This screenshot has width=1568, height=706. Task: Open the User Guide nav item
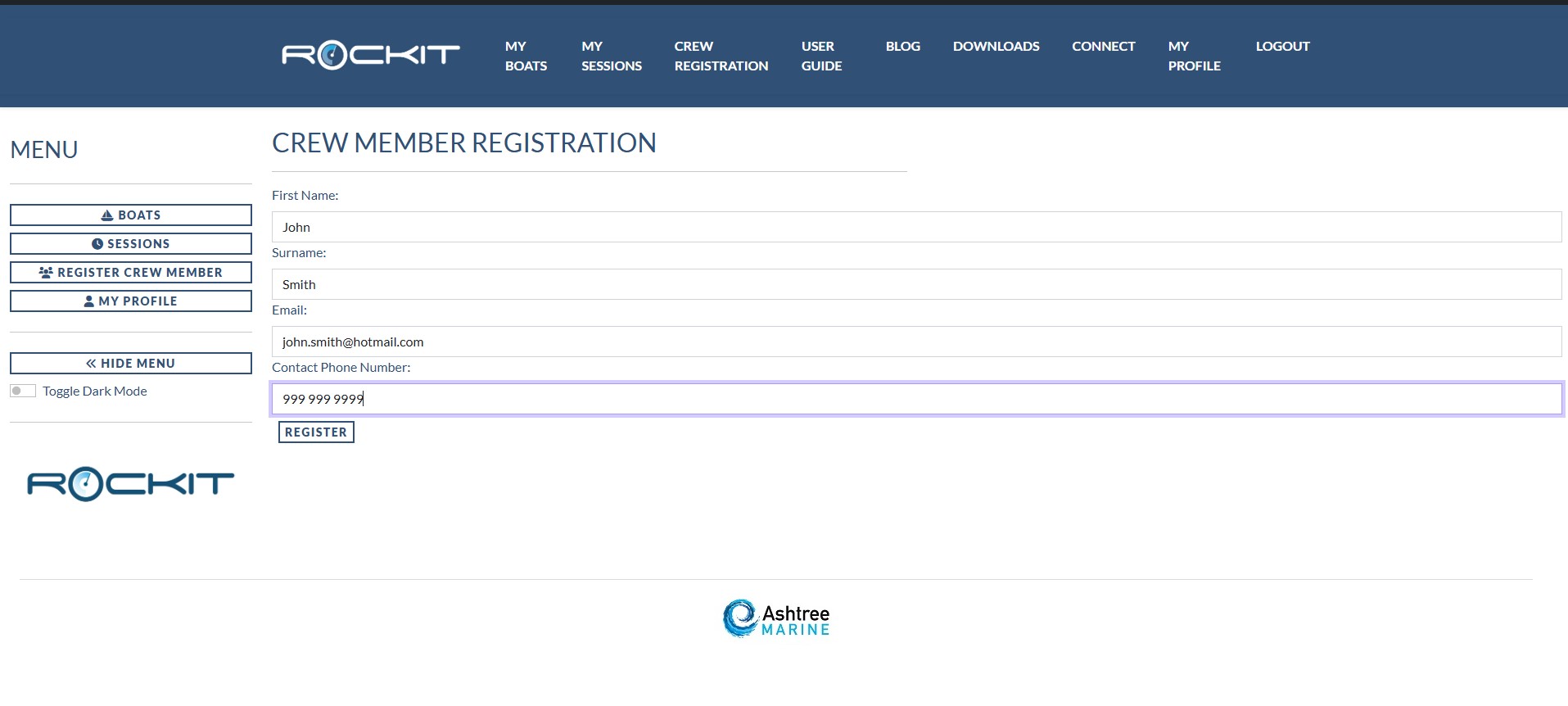click(821, 56)
